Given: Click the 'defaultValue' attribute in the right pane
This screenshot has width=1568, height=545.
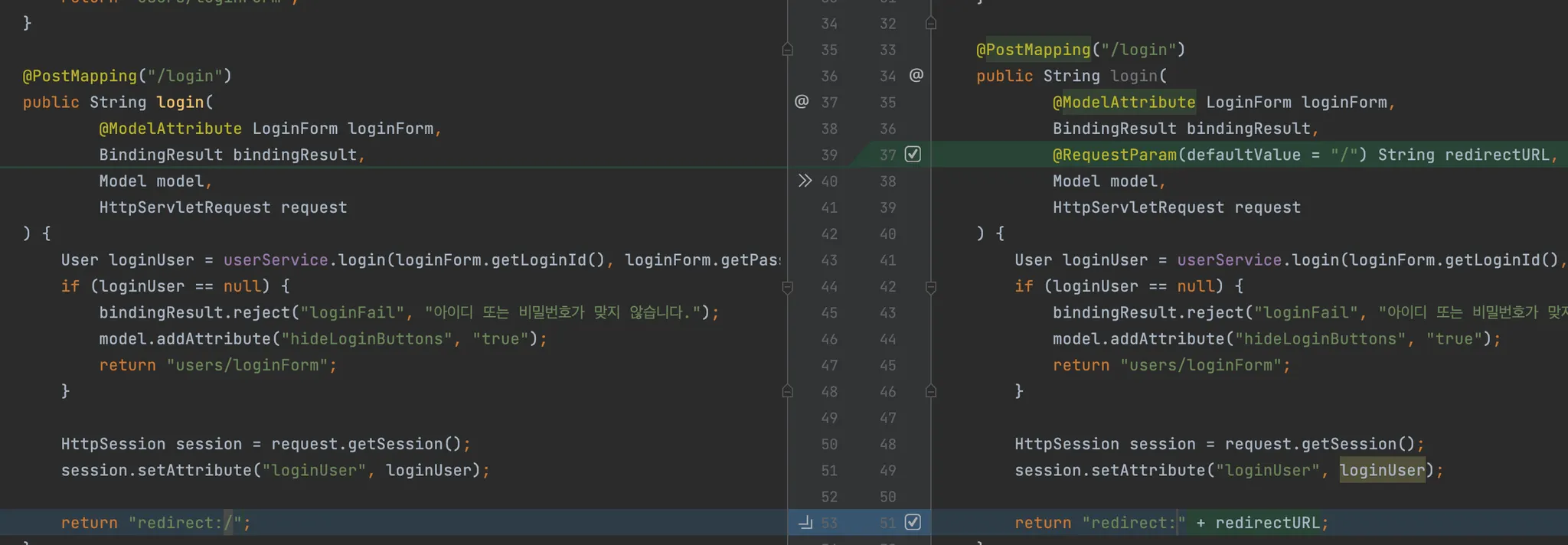Looking at the screenshot, I should (1243, 155).
